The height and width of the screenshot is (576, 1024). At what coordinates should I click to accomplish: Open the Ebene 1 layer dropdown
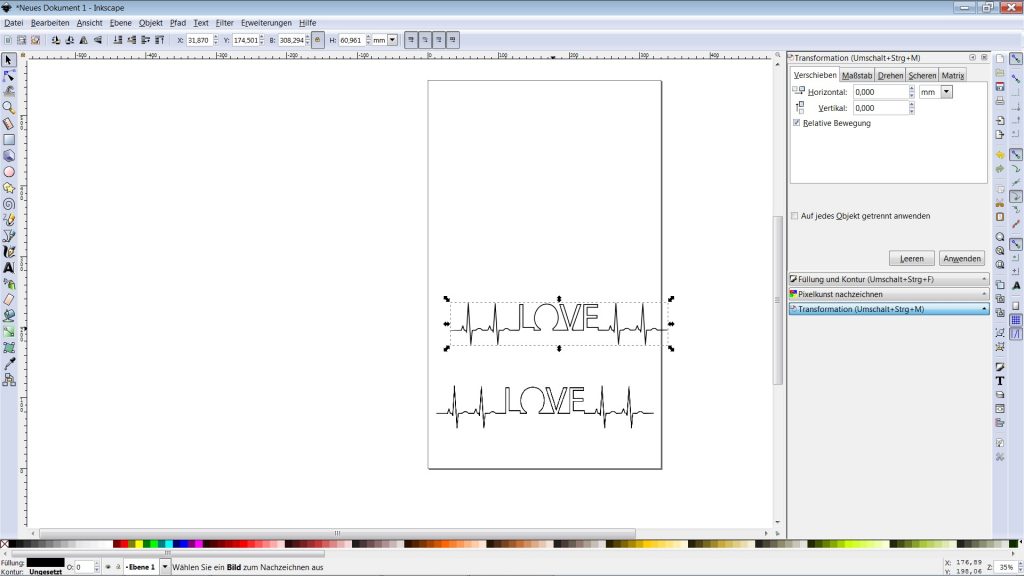click(165, 567)
